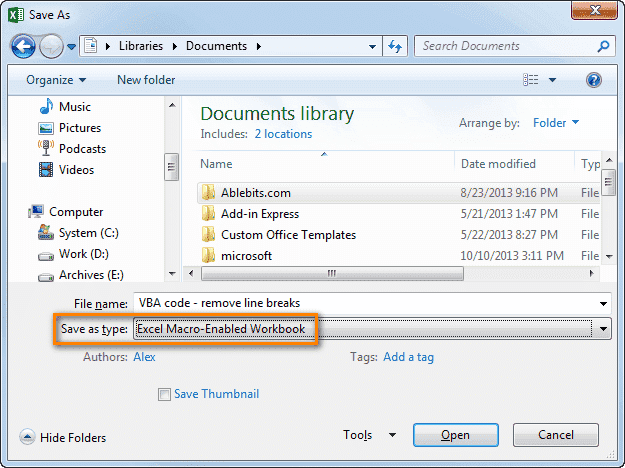This screenshot has width=625, height=468.
Task: Click the Excel icon in title bar
Action: click(x=16, y=15)
